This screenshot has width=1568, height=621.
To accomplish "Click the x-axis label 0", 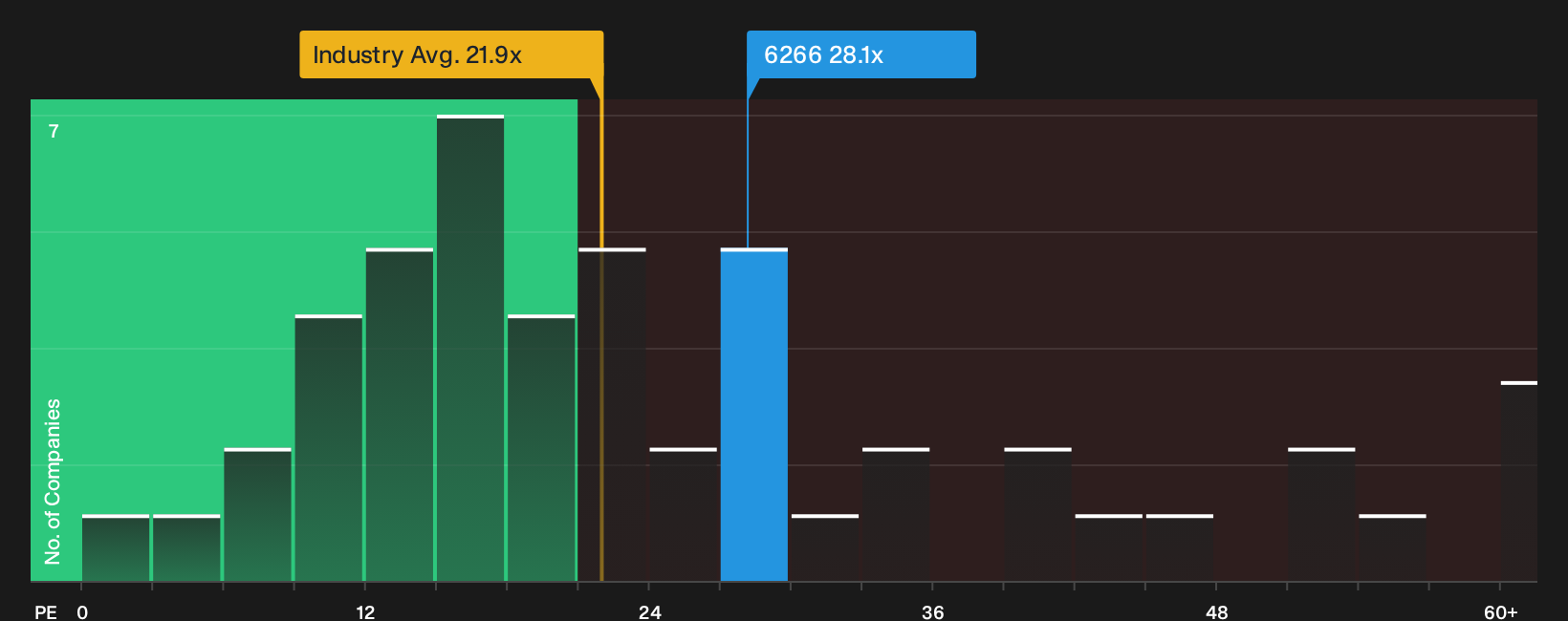I will 82,611.
